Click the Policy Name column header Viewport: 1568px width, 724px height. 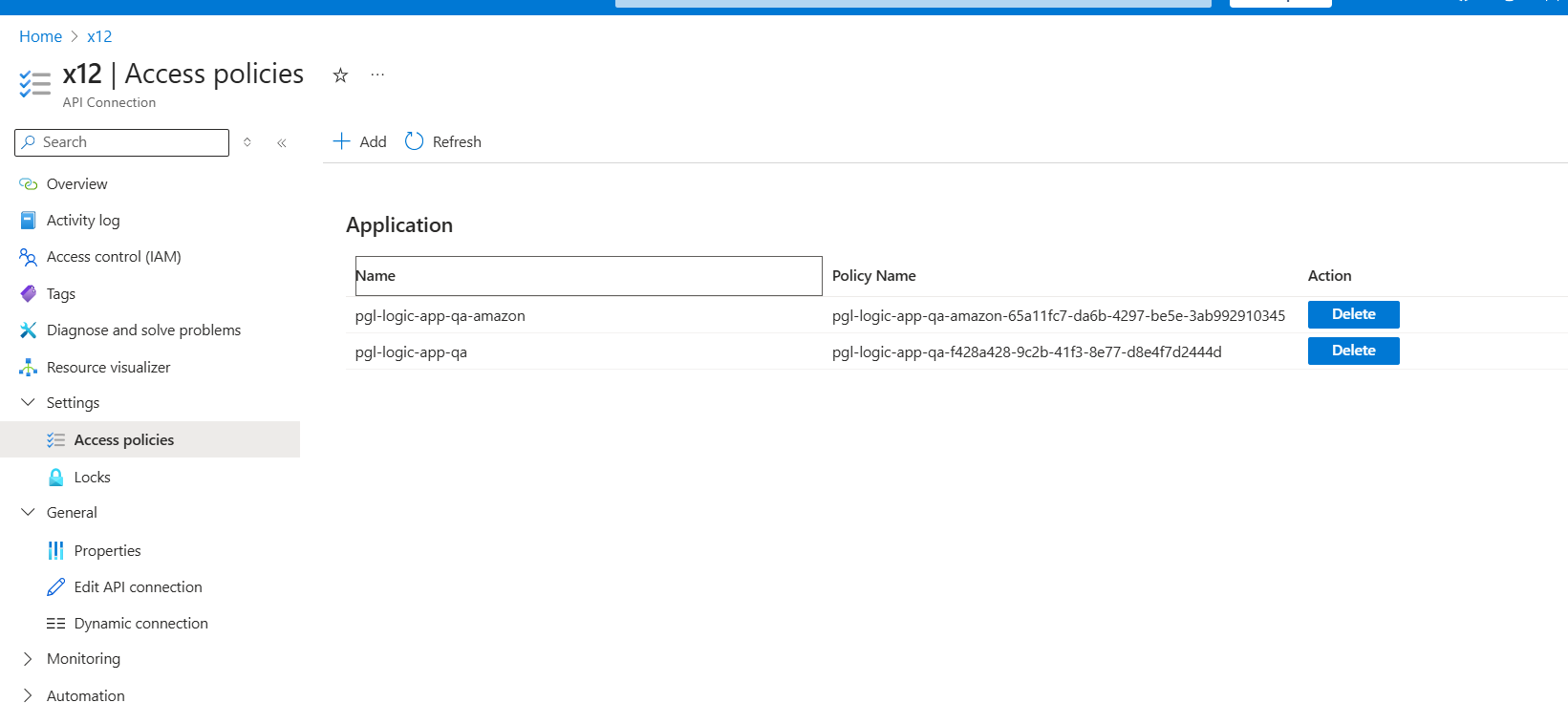(x=873, y=275)
